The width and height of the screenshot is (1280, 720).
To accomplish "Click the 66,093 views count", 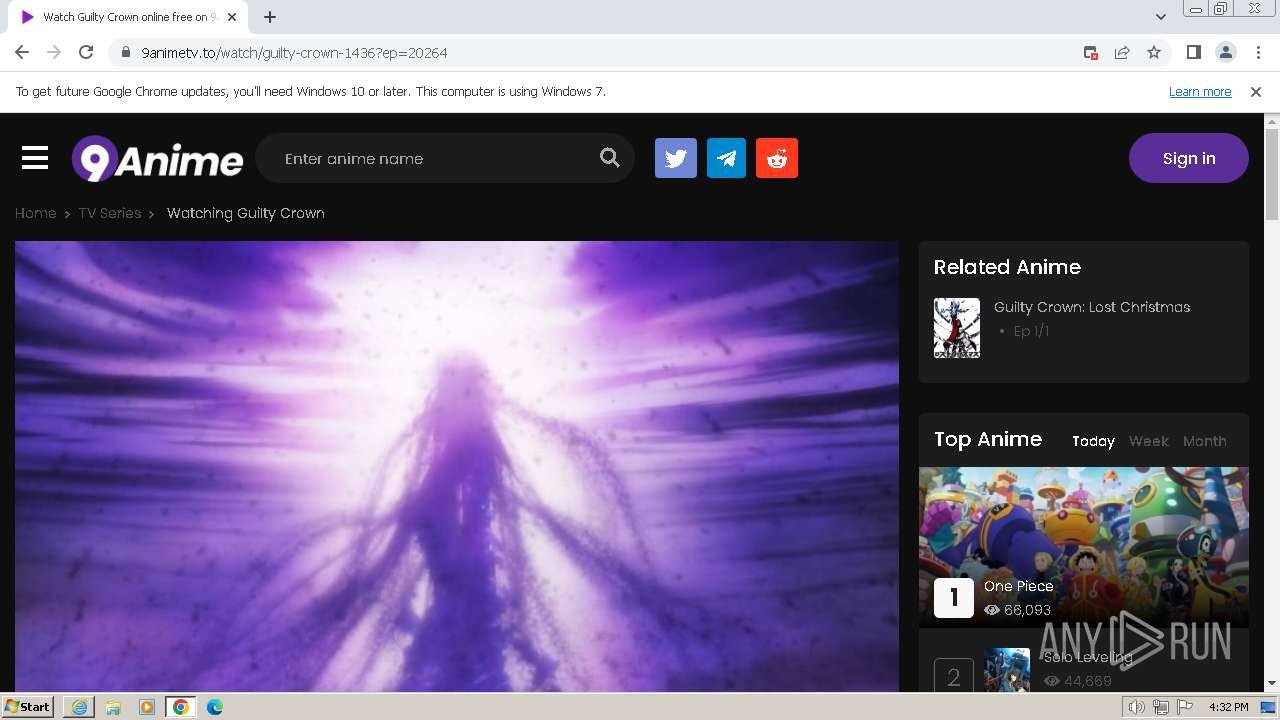I will 1027,610.
